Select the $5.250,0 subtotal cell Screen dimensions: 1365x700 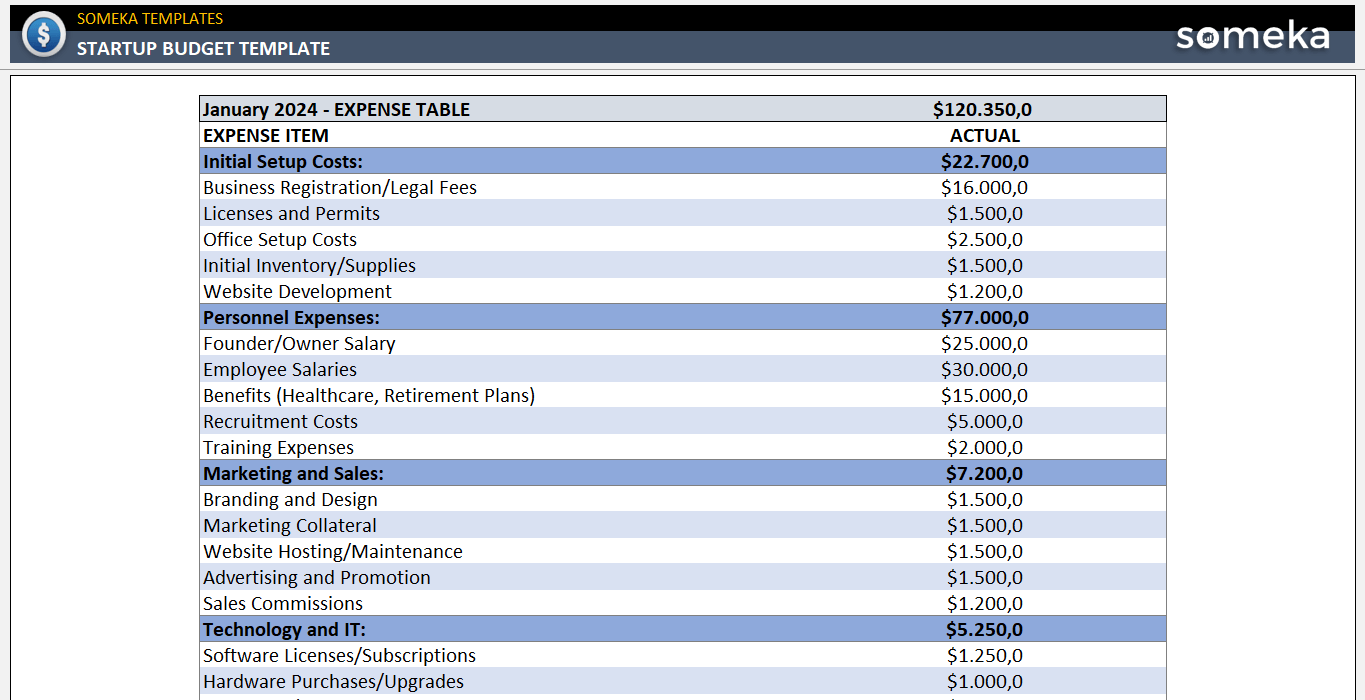(985, 629)
